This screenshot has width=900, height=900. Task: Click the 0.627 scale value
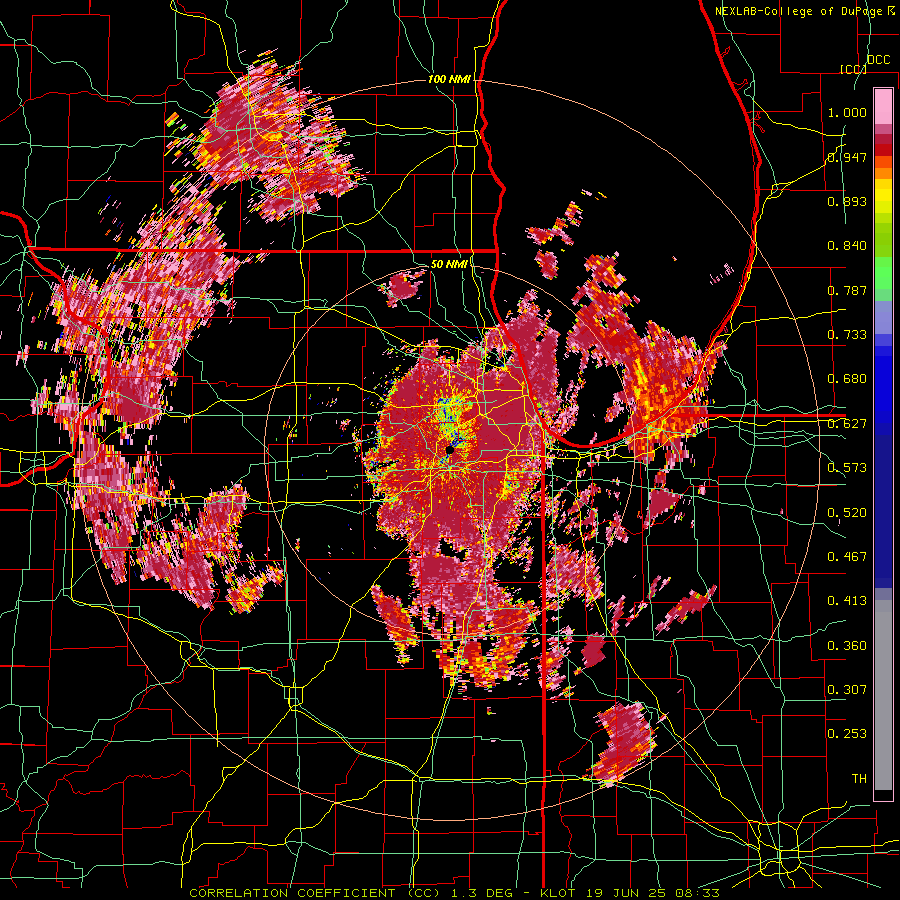[847, 424]
